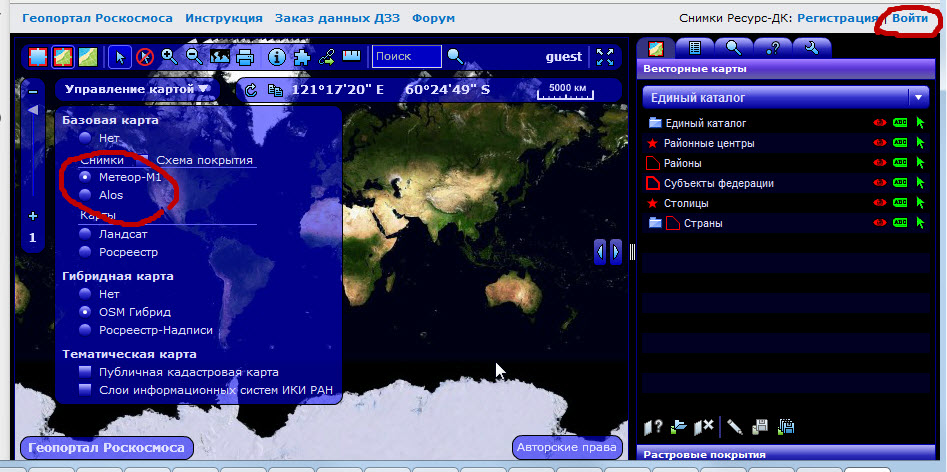Choose Ландсат as the base map

point(86,233)
